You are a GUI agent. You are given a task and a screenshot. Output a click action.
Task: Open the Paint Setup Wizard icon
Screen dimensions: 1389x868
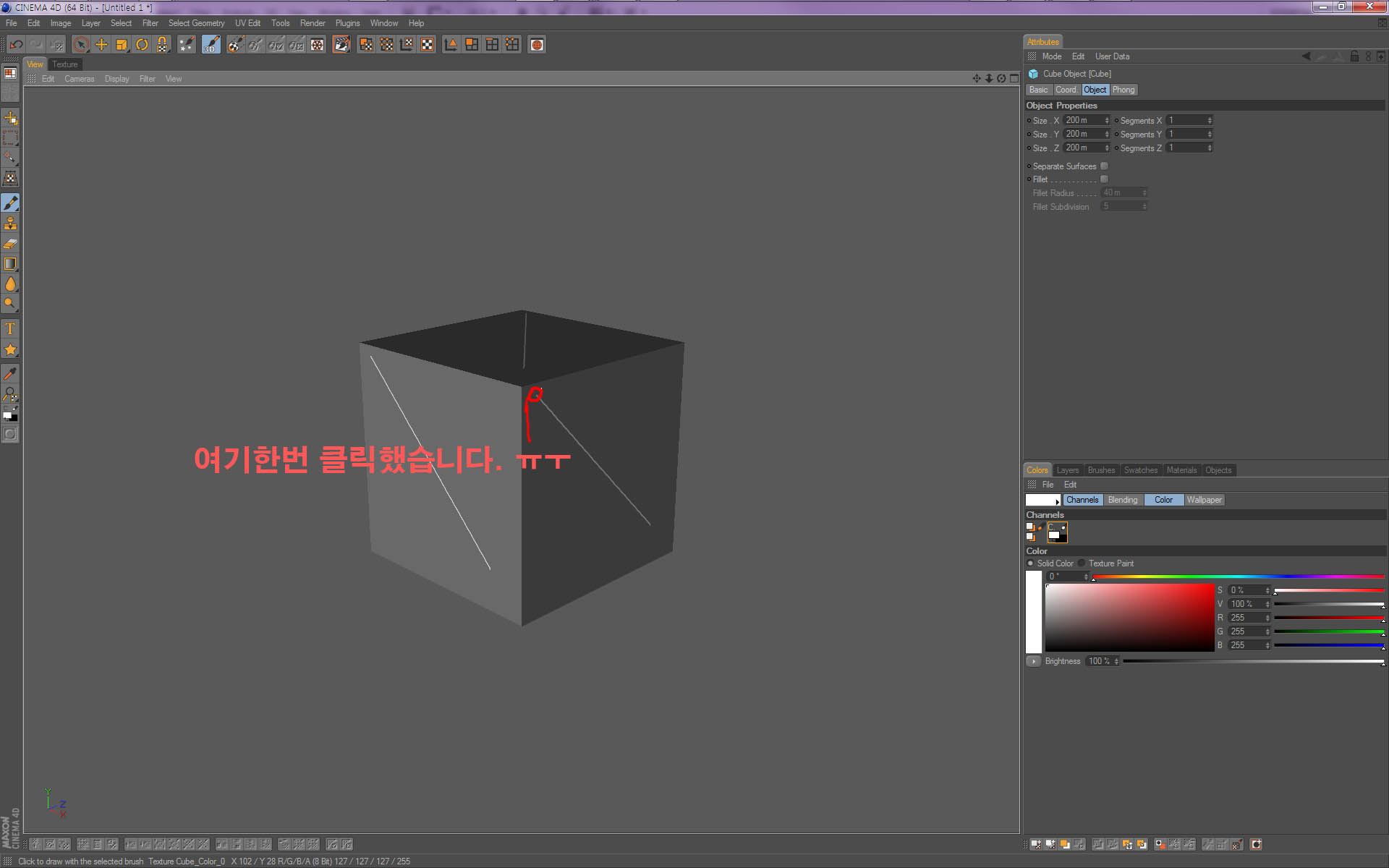pos(187,45)
